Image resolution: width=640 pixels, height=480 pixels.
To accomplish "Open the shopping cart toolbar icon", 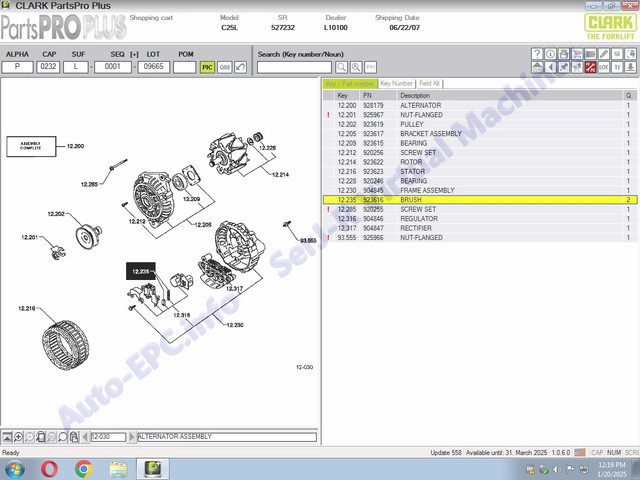I will click(577, 54).
